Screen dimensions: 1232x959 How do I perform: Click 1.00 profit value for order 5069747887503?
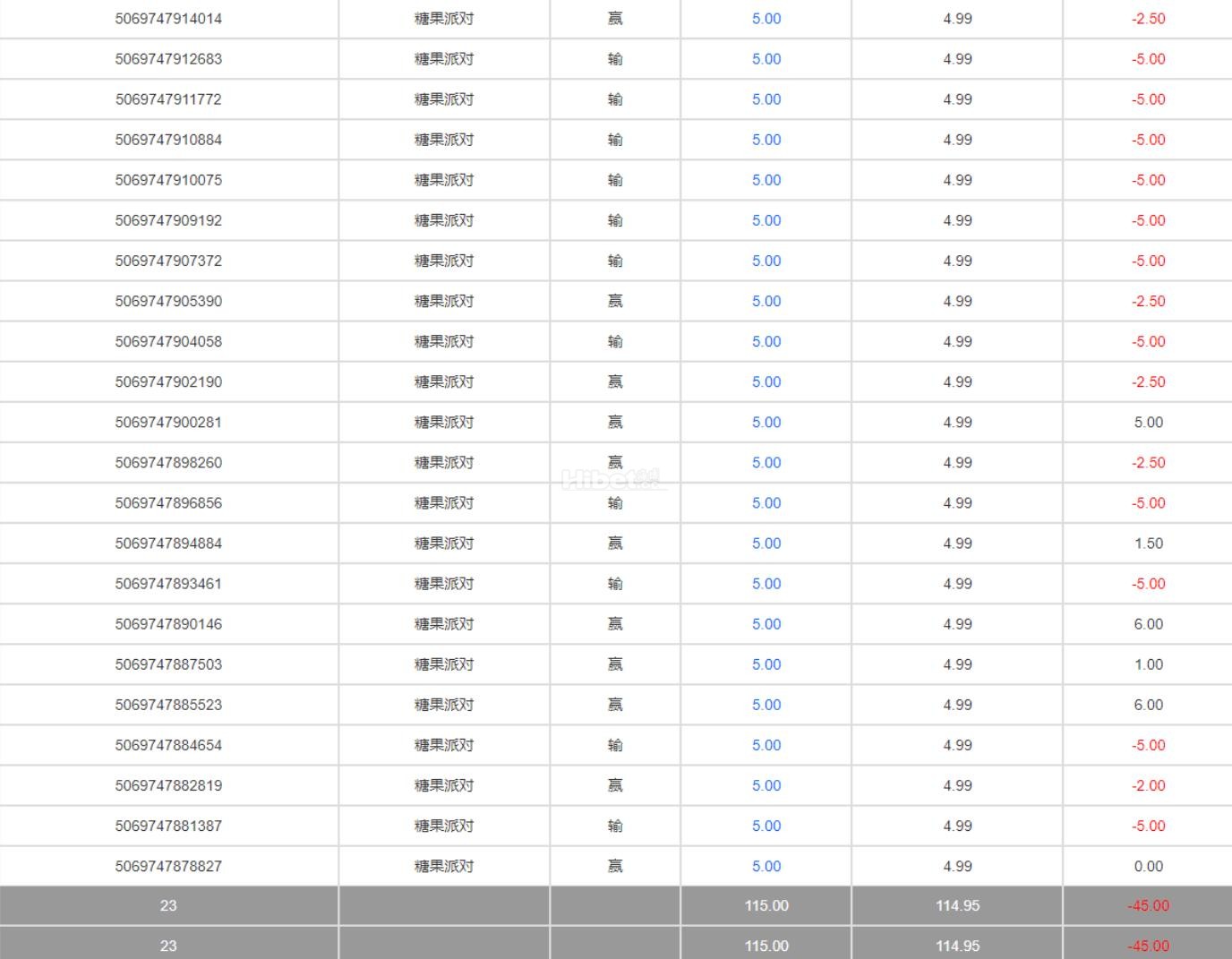tap(1148, 664)
